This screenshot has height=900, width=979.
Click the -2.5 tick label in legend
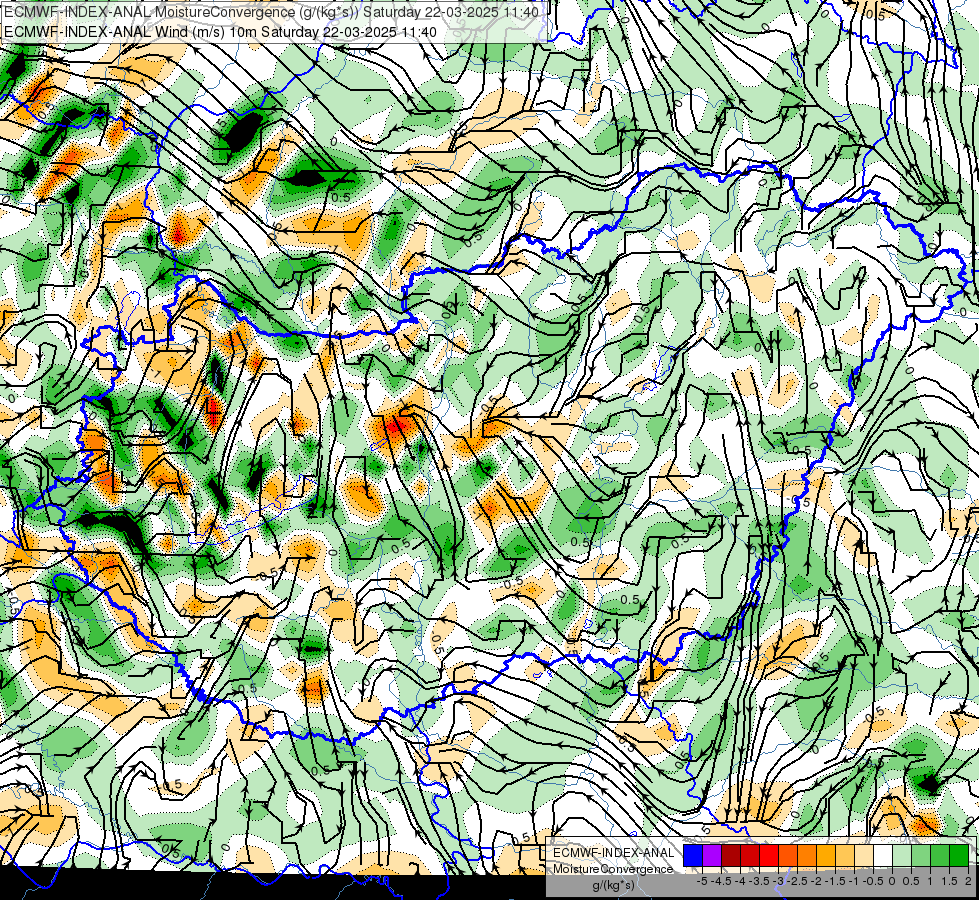[797, 881]
